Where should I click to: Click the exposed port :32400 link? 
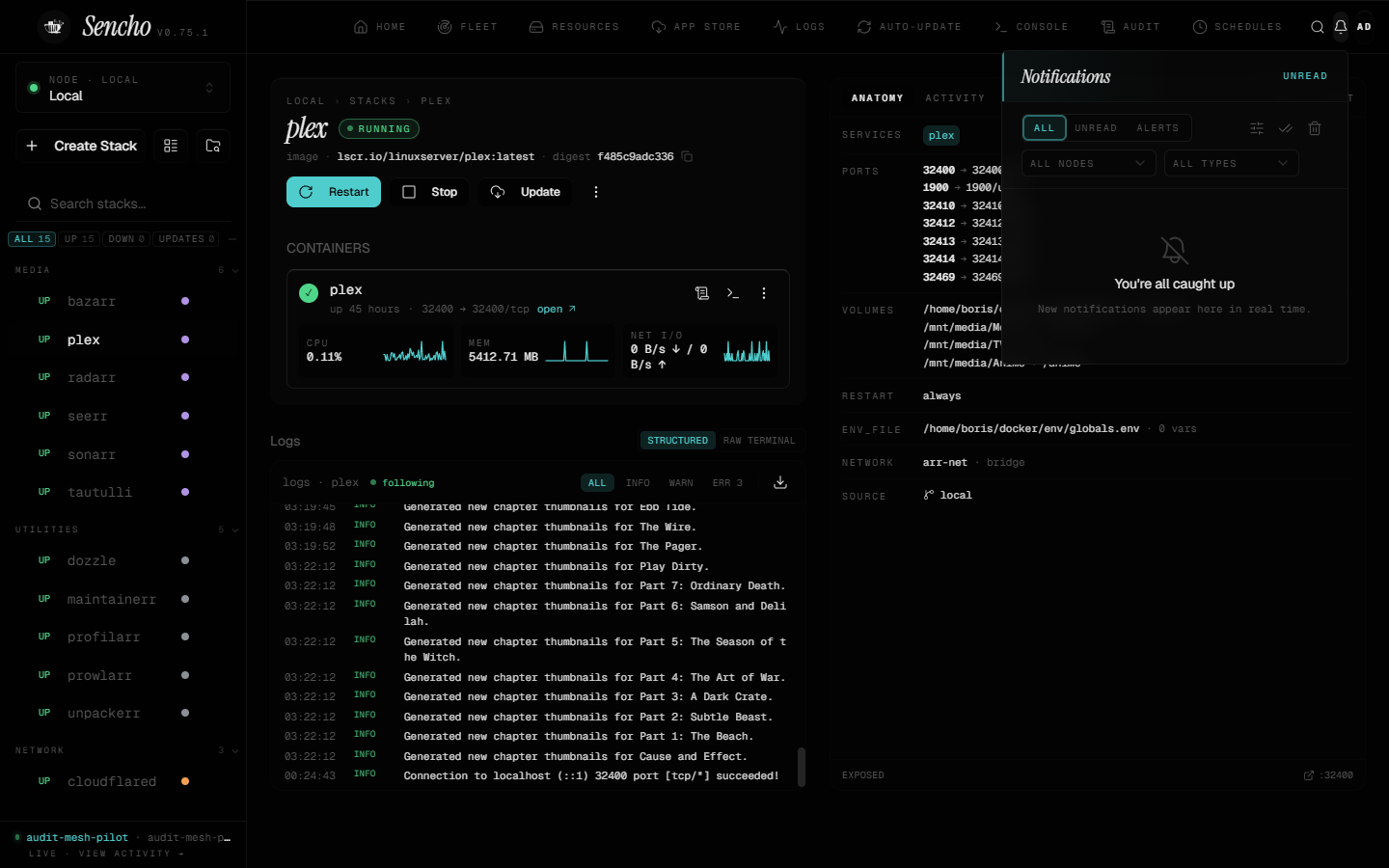(x=1328, y=775)
